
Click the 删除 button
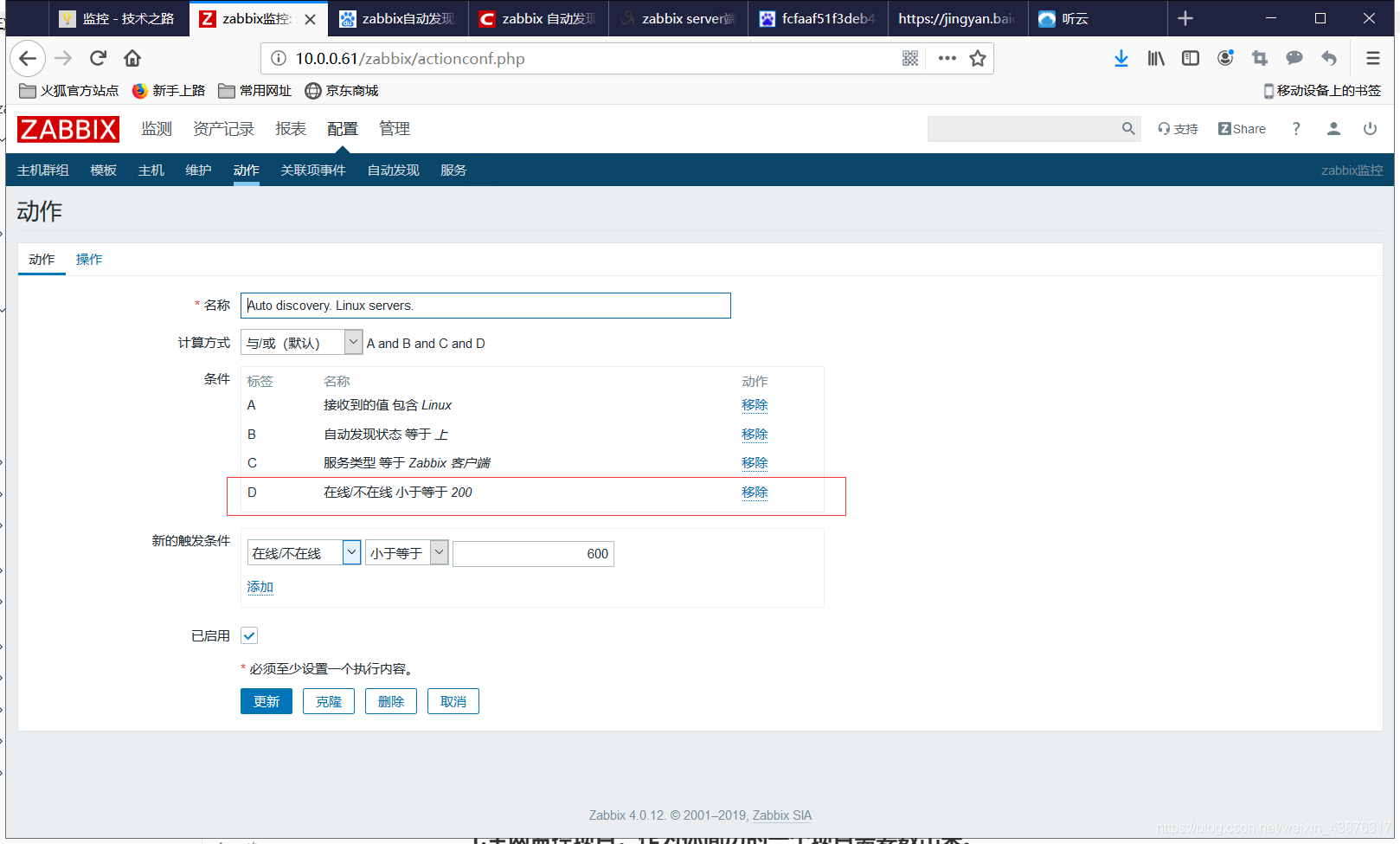tap(391, 701)
